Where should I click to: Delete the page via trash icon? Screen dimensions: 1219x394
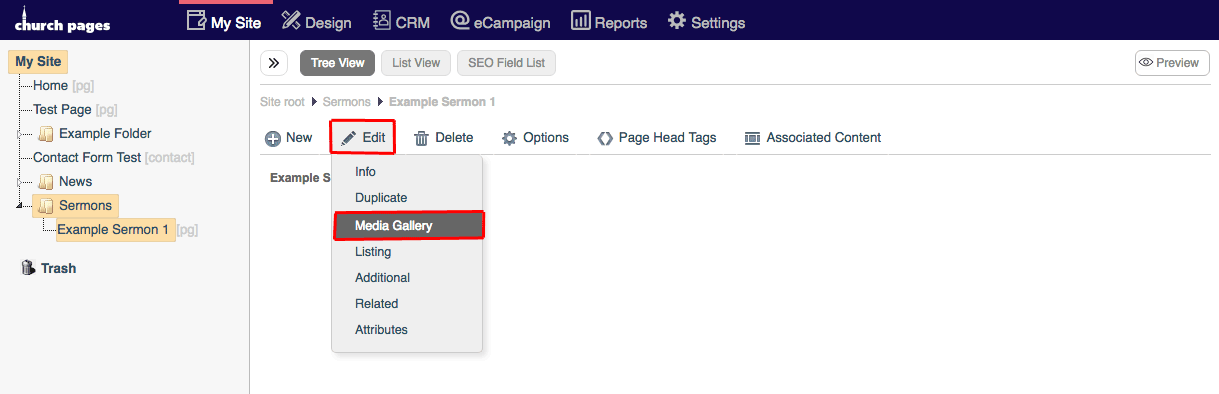coord(443,138)
